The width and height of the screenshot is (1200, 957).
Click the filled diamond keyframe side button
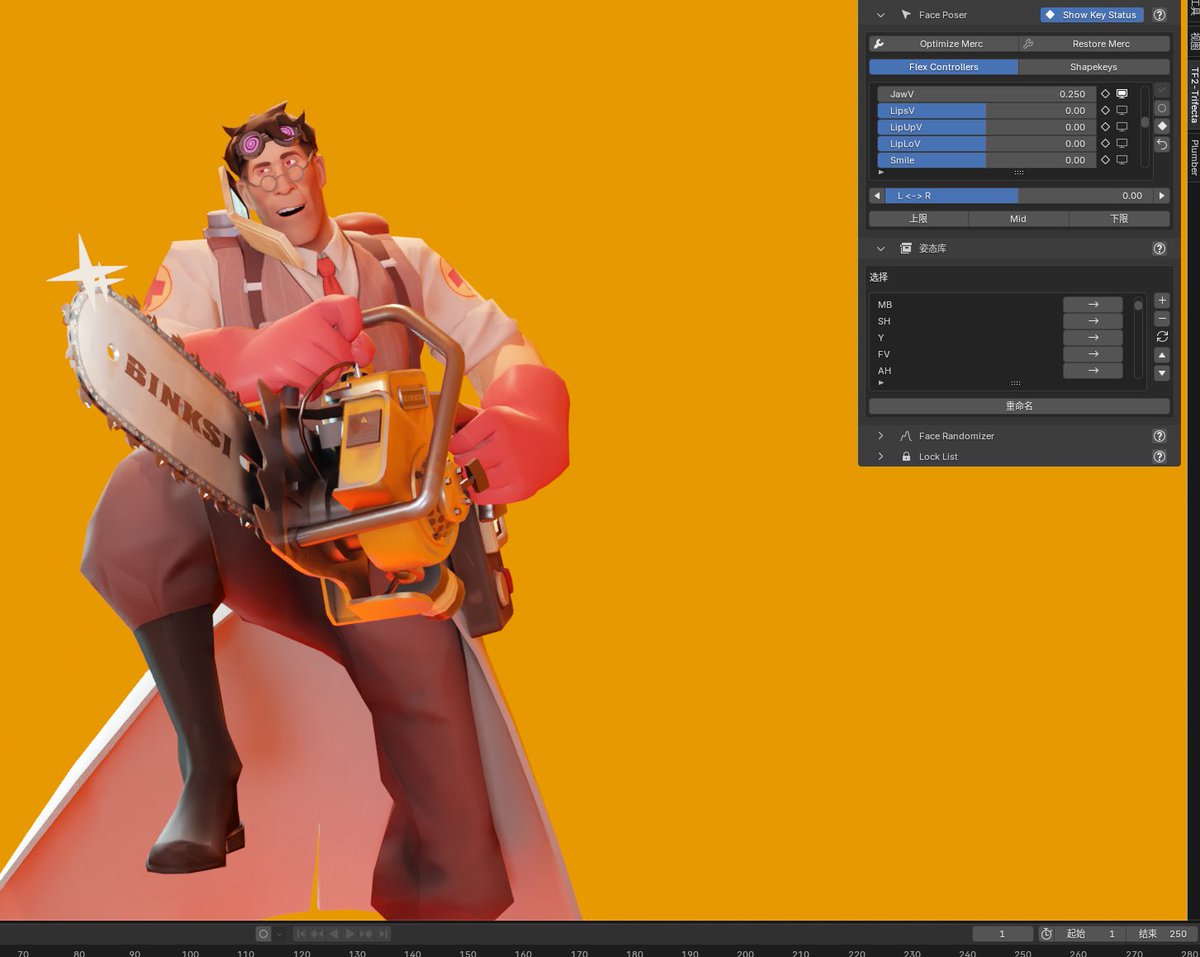(1162, 126)
